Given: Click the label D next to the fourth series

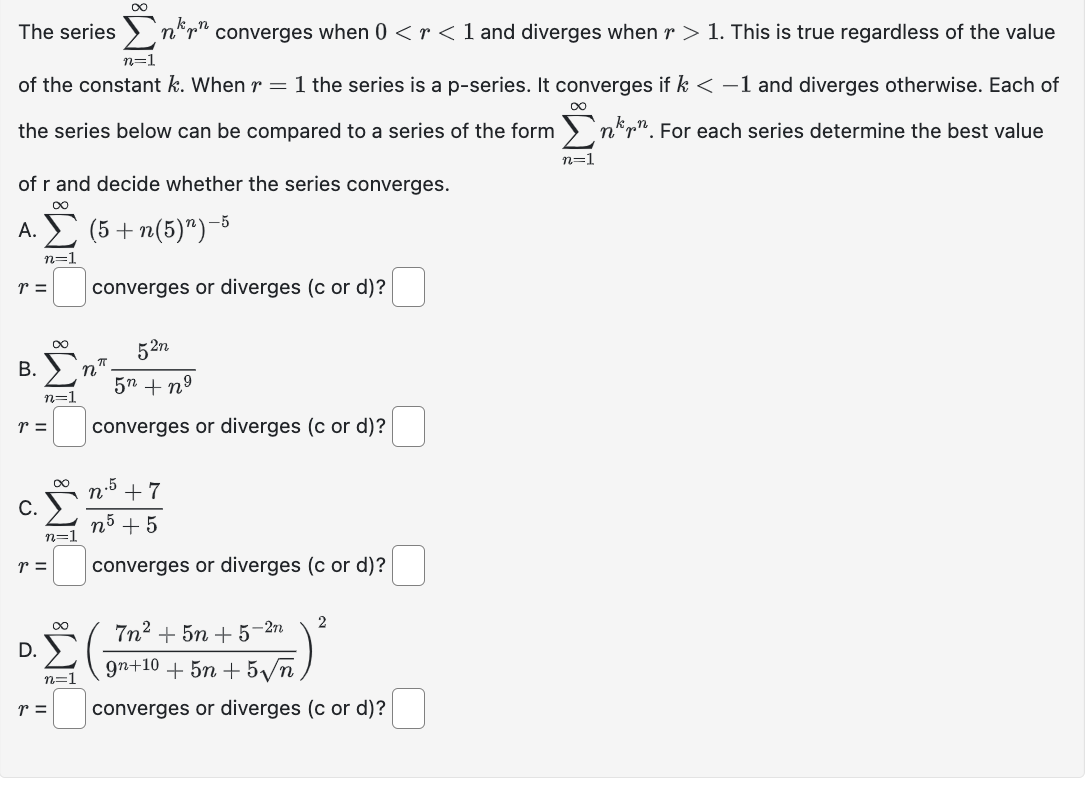Looking at the screenshot, I should click(25, 650).
